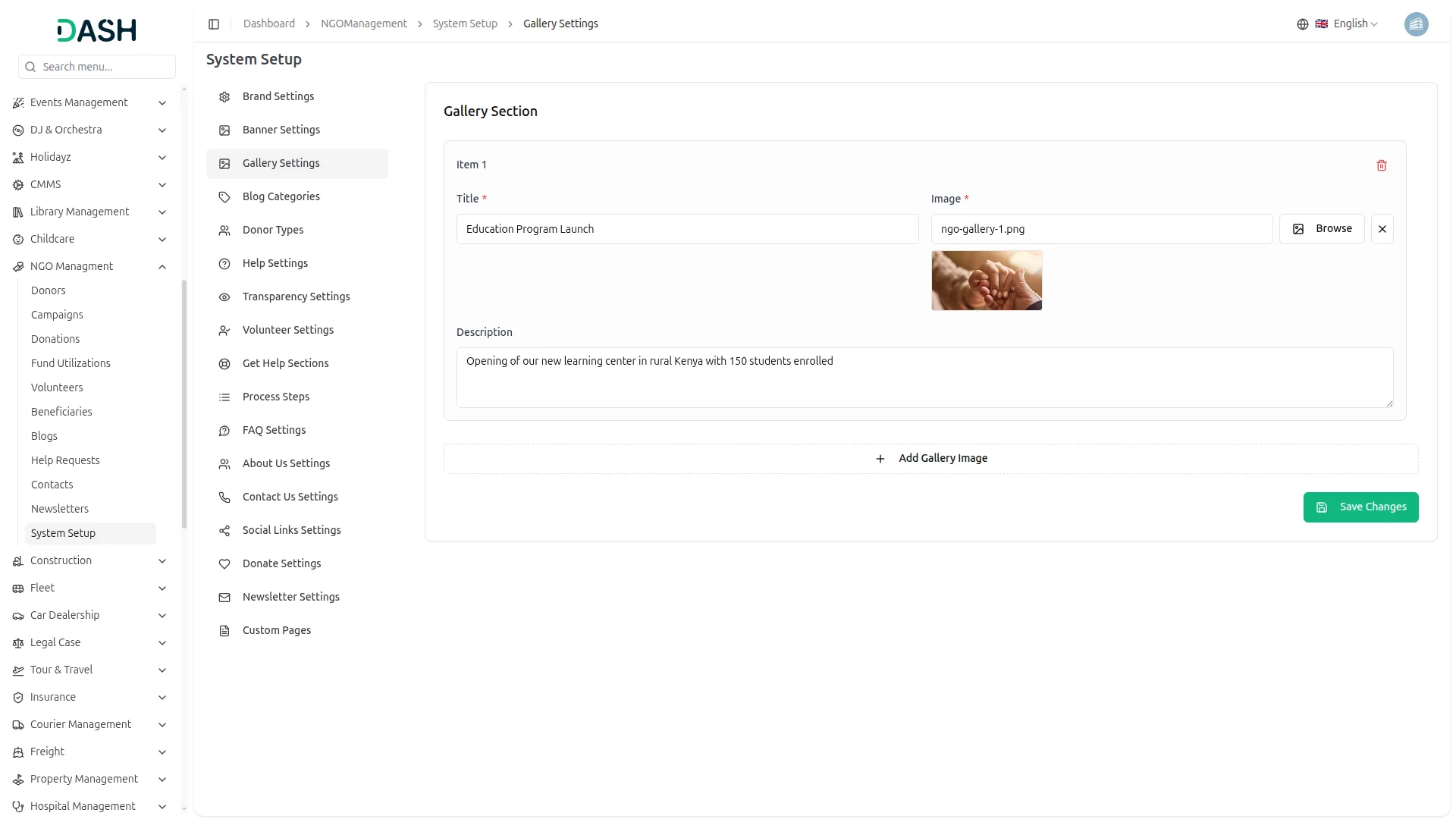Browse for a gallery image file
Screen dimensions: 1456x819
(1321, 229)
